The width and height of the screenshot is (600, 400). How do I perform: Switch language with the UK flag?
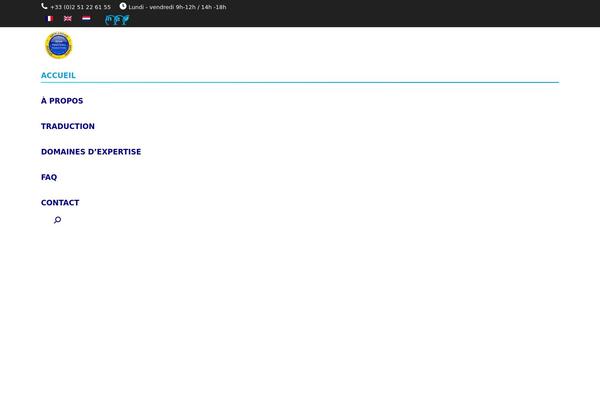68,19
